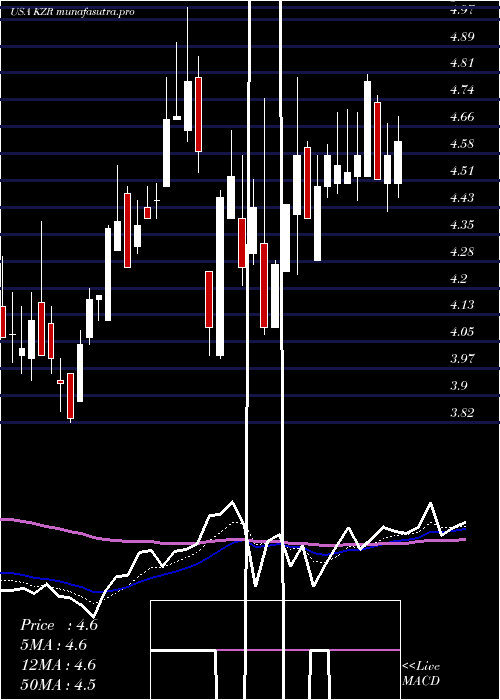This screenshot has width=500, height=700.
Task: Click the 4.89 price axis label
Action: [462, 37]
